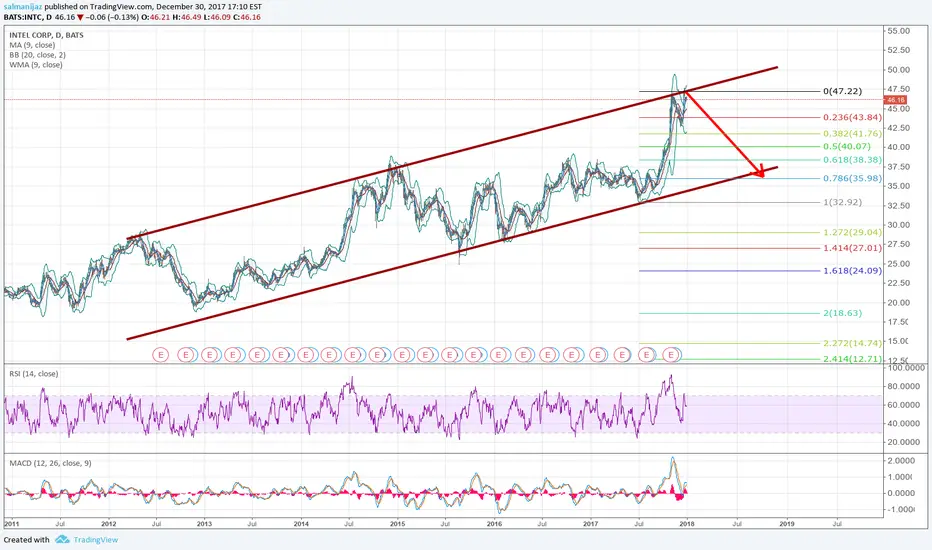Click the RSI (14, close) pane title

point(33,374)
